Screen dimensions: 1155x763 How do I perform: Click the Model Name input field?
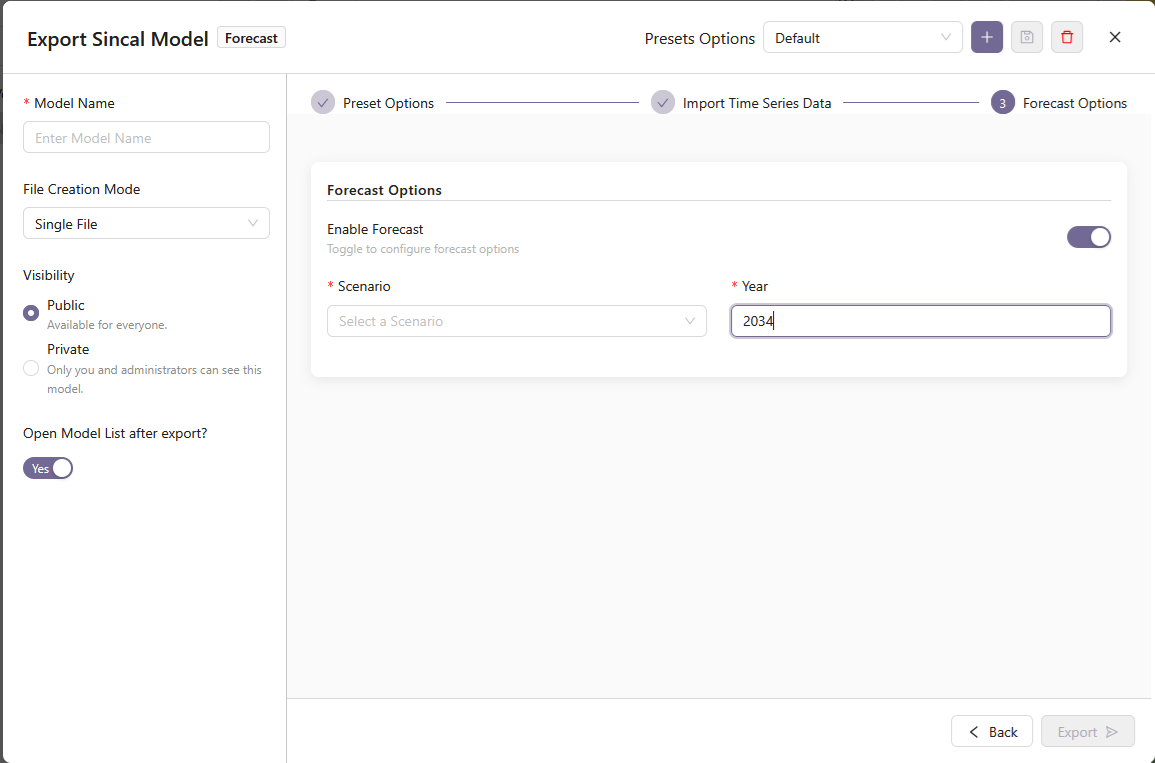(x=147, y=138)
